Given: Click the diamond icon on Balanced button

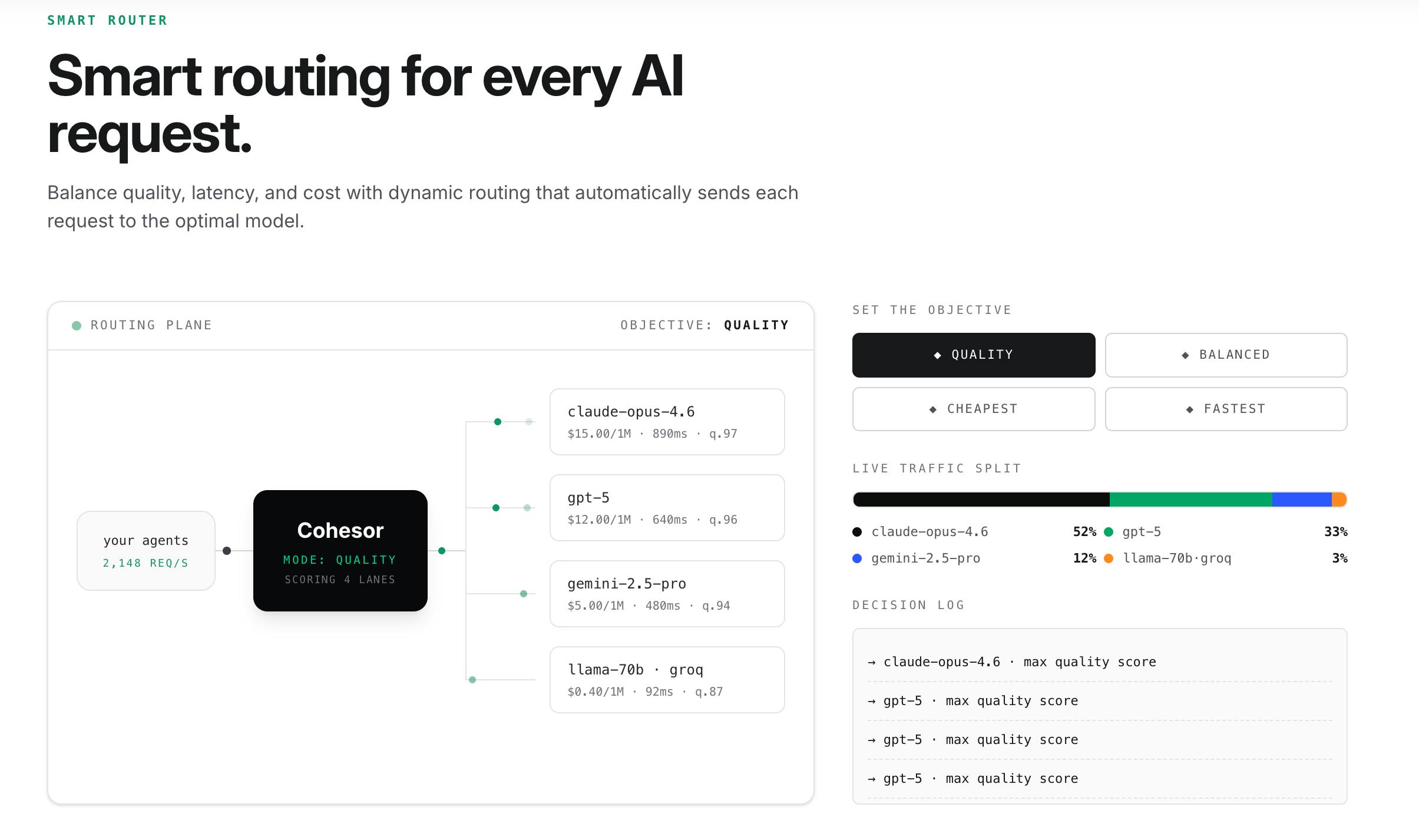Looking at the screenshot, I should (x=1185, y=355).
